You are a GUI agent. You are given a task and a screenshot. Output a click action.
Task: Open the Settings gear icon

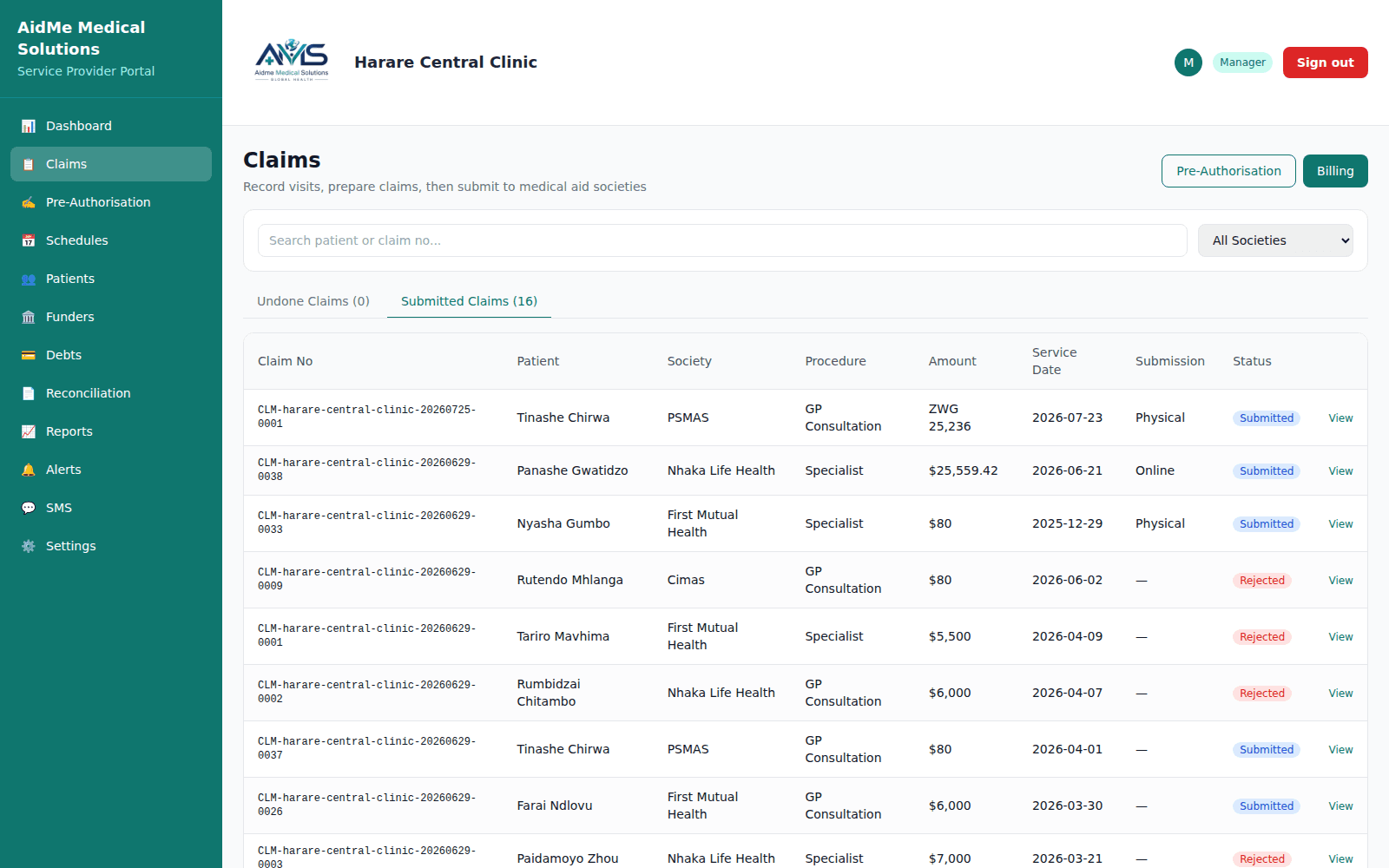click(29, 546)
